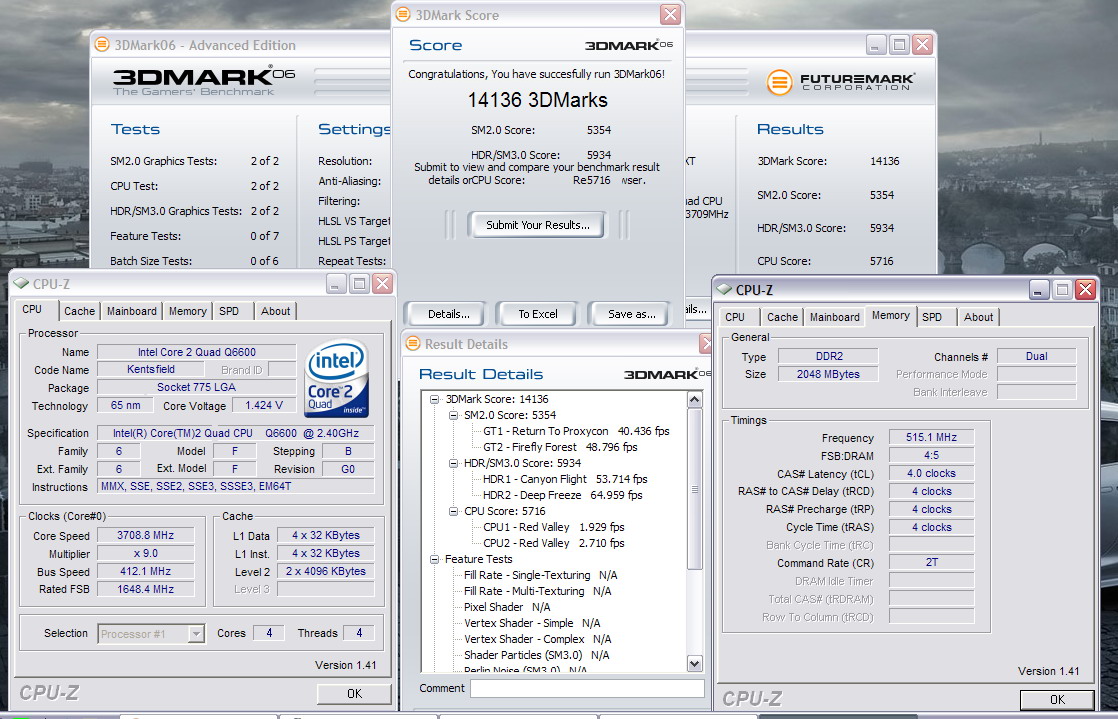Open Cache tab in right CPU-Z window
Viewport: 1118px width, 719px height.
coord(782,317)
